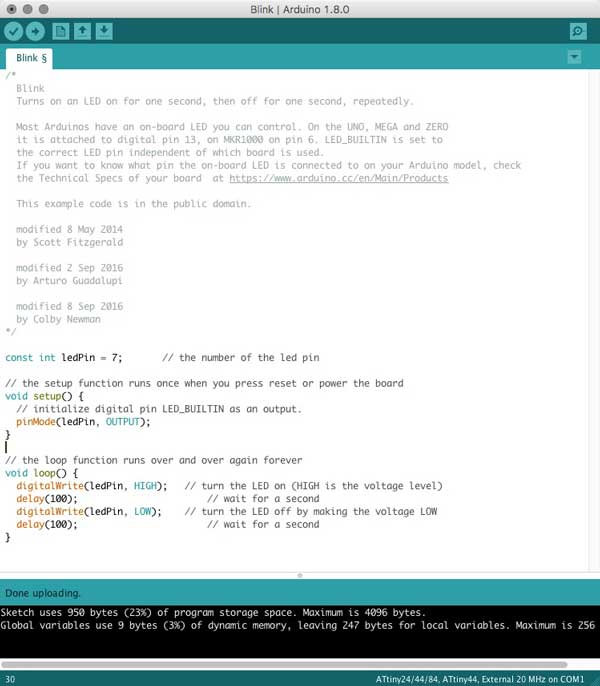Click 'Turns on an LED on for one second' comment
The width and height of the screenshot is (600, 686).
[215, 102]
